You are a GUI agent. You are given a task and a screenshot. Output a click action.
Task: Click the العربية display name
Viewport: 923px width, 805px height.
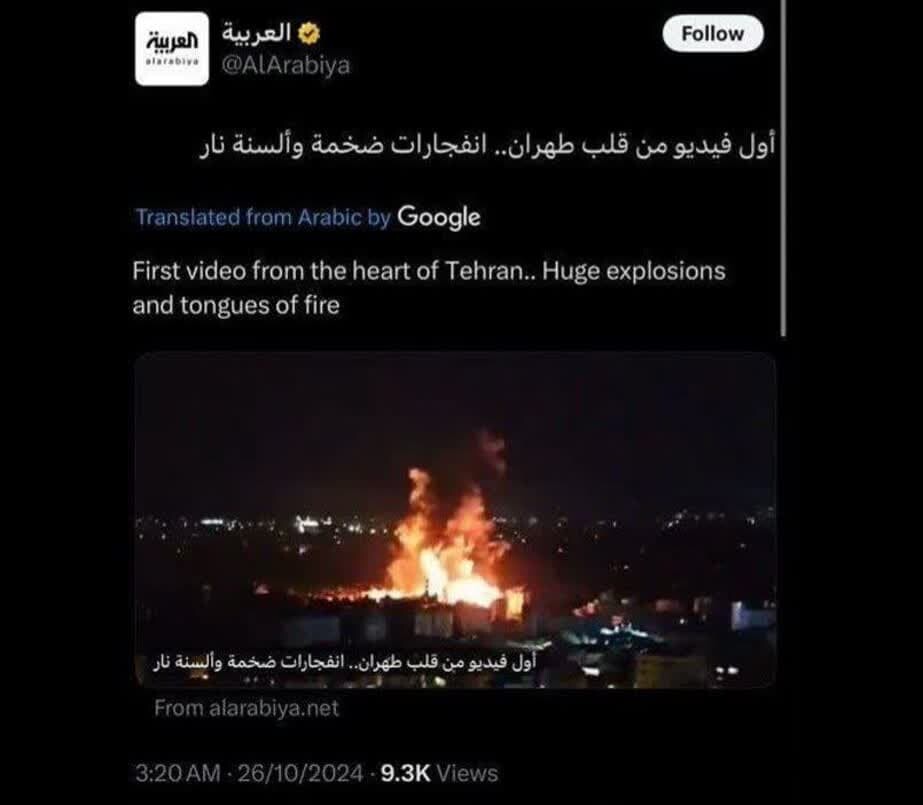coord(257,33)
